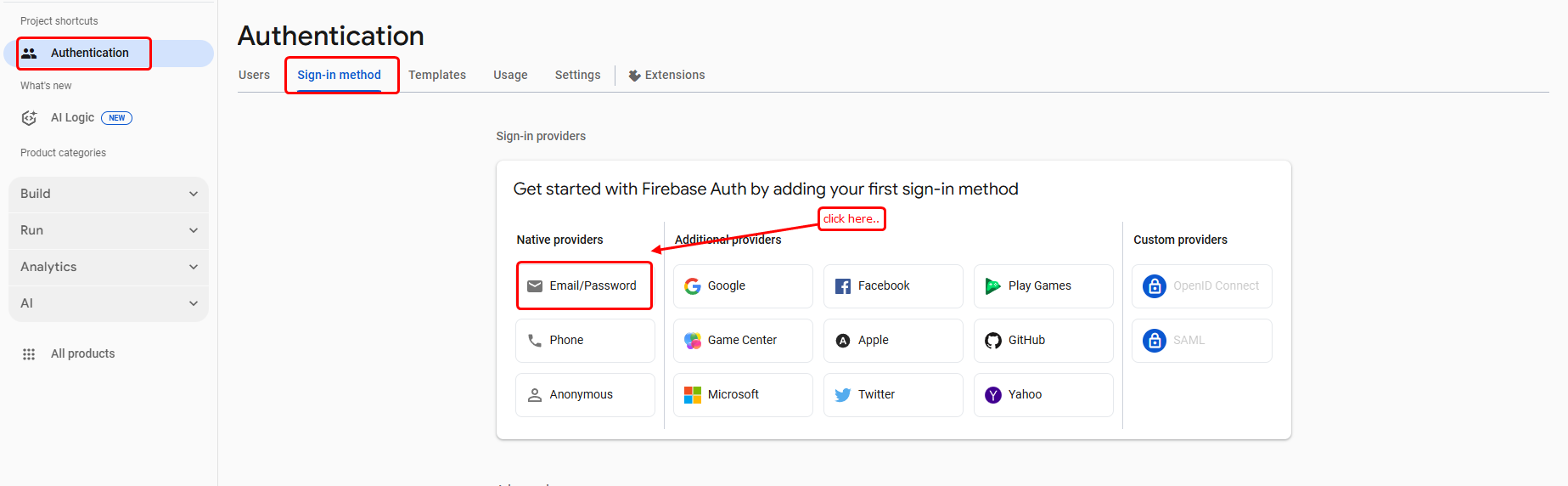Open All products in sidebar
This screenshot has width=1568, height=486.
tap(82, 353)
